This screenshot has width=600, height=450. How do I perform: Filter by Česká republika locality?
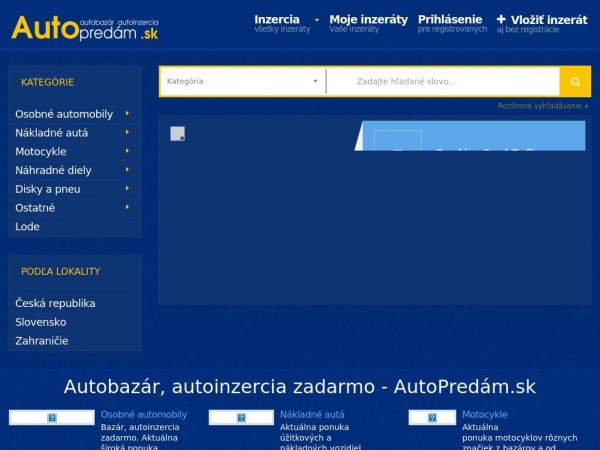tap(55, 303)
